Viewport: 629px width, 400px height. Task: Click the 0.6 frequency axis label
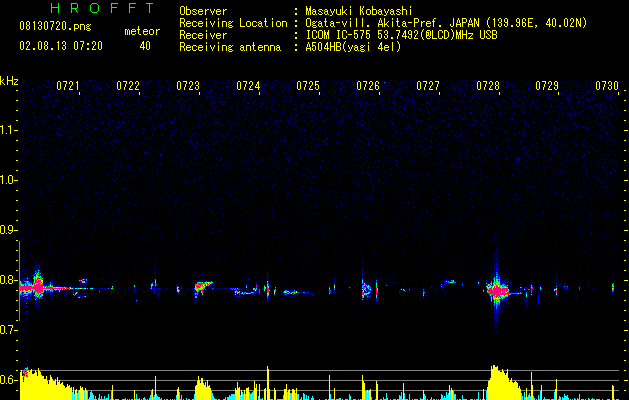(x=8, y=380)
